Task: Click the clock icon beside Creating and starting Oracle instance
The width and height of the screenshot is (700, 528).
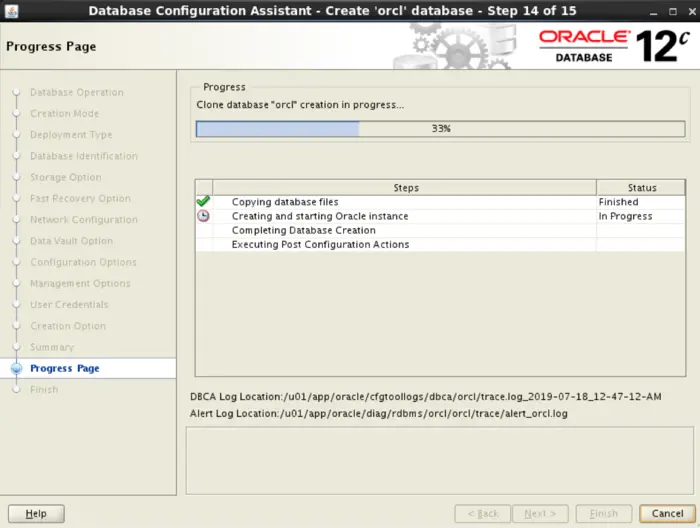Action: click(203, 216)
